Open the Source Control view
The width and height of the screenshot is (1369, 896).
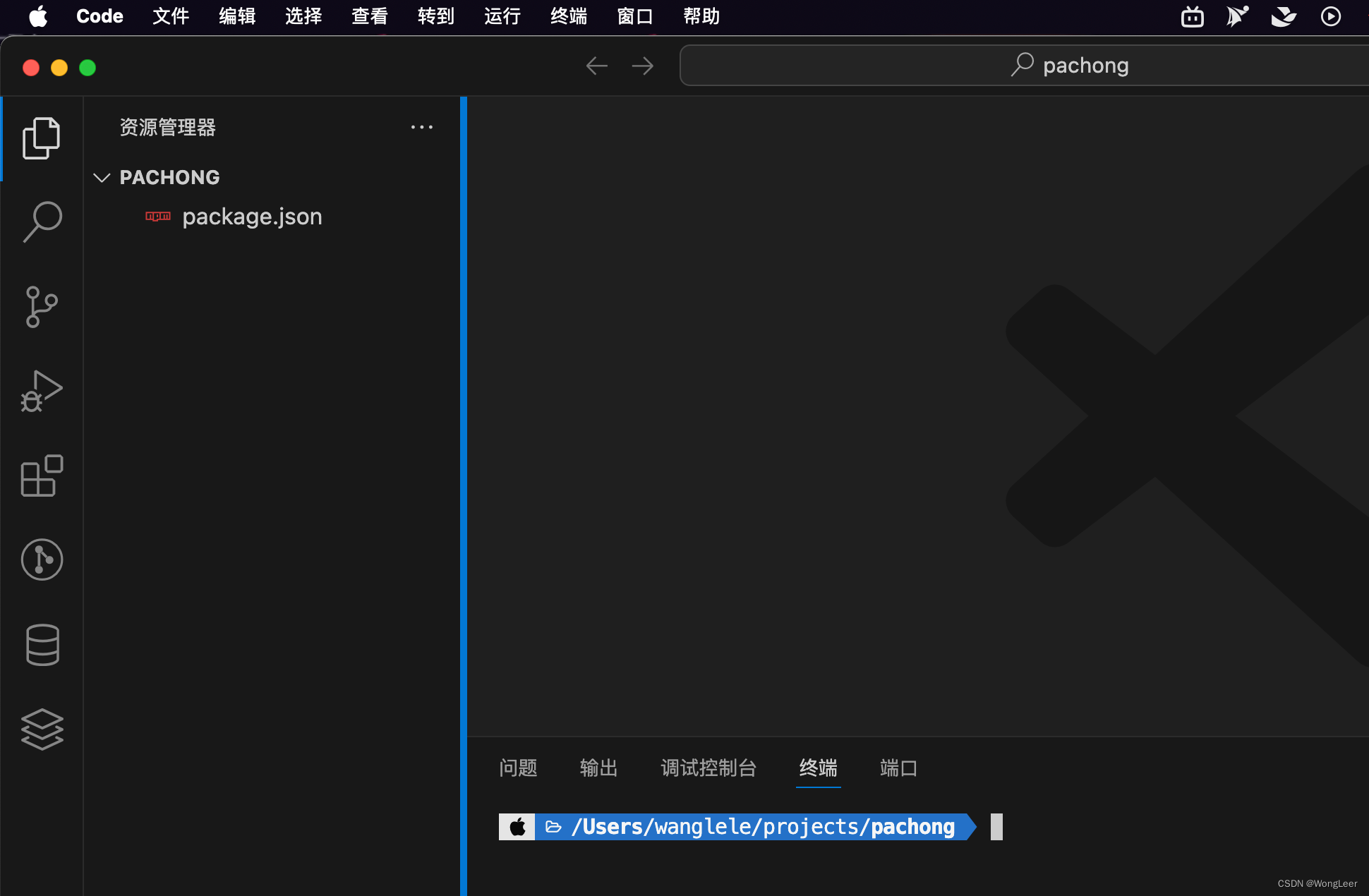point(42,307)
